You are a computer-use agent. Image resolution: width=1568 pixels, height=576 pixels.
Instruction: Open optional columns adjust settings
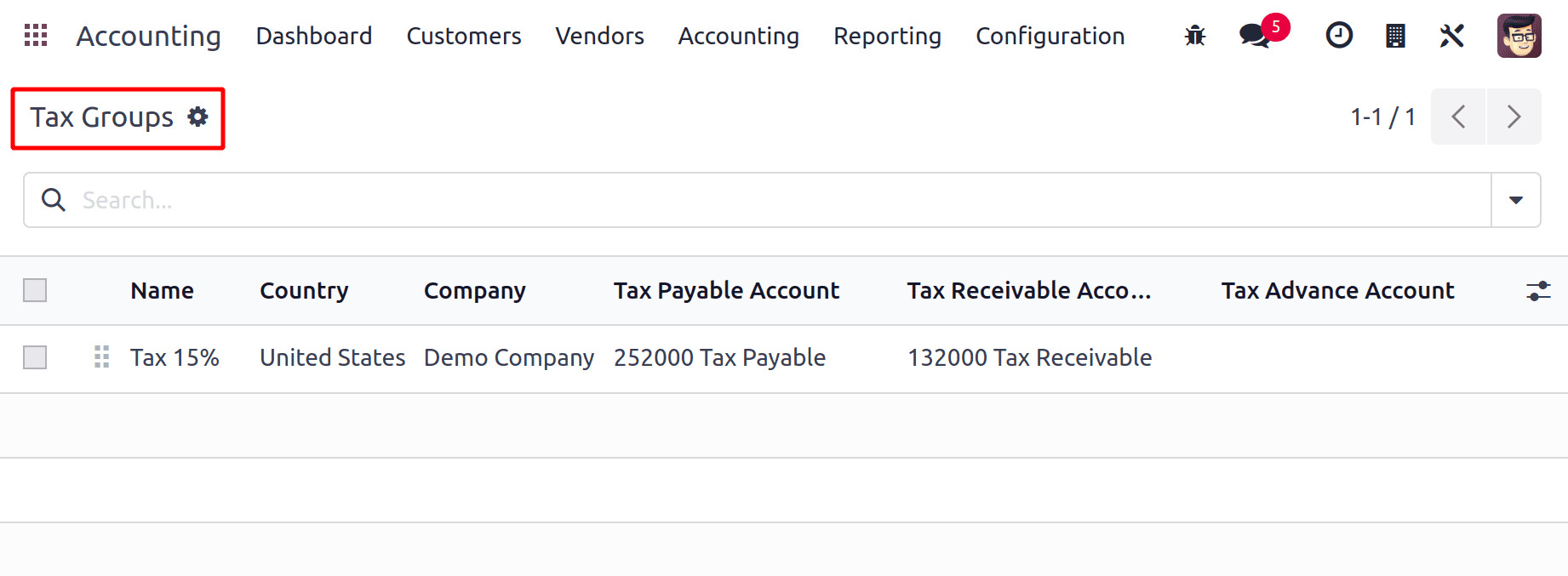point(1538,291)
